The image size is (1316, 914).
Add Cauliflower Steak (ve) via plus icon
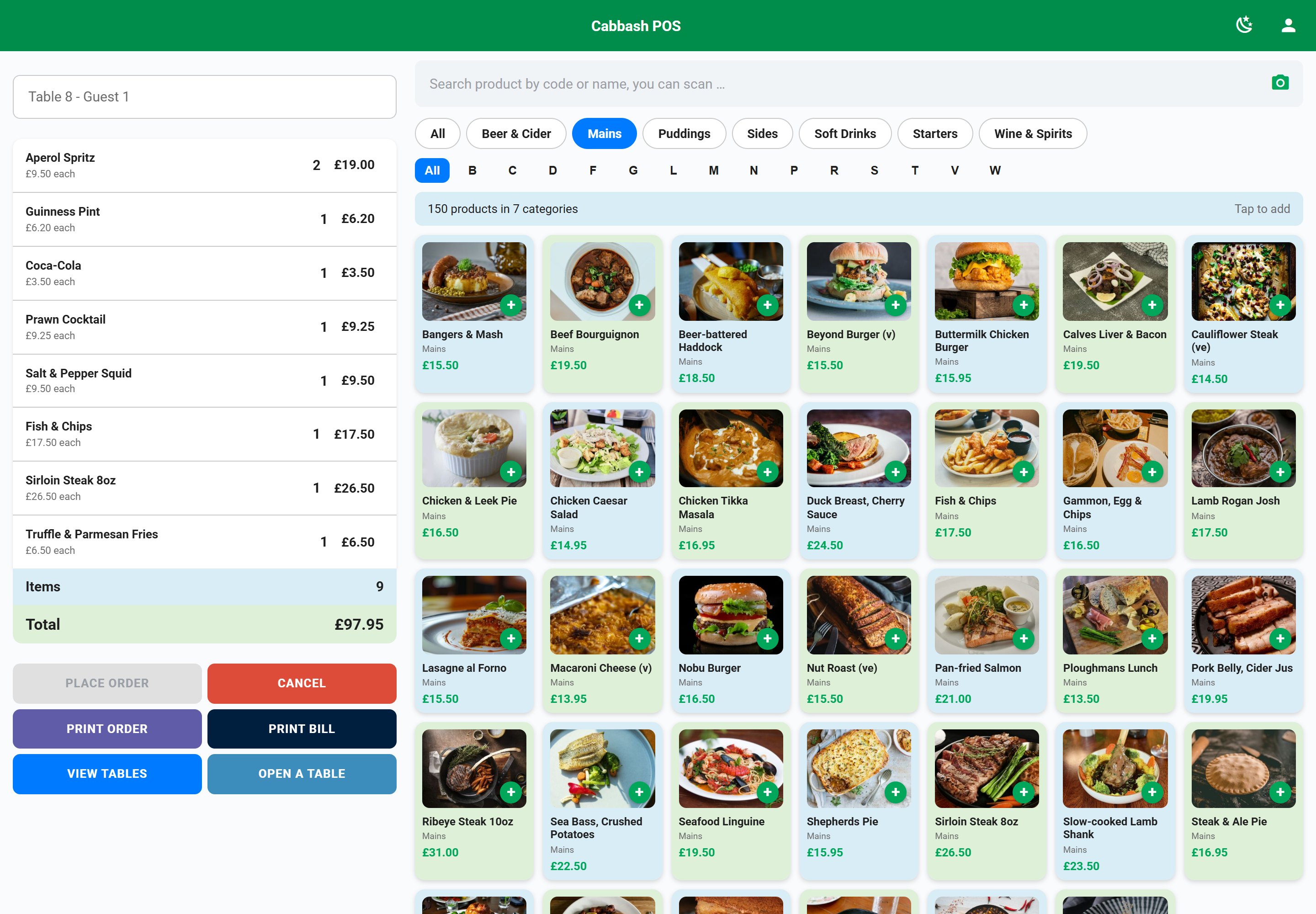[x=1280, y=305]
